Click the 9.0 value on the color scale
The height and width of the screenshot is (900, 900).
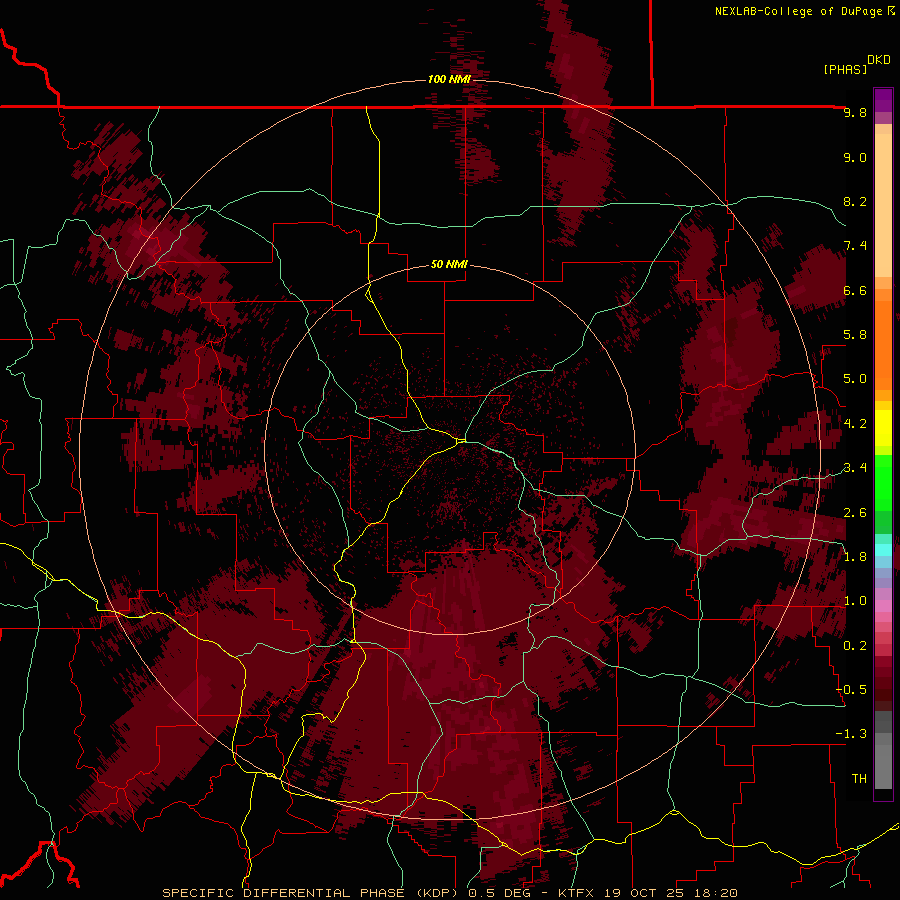tap(855, 157)
